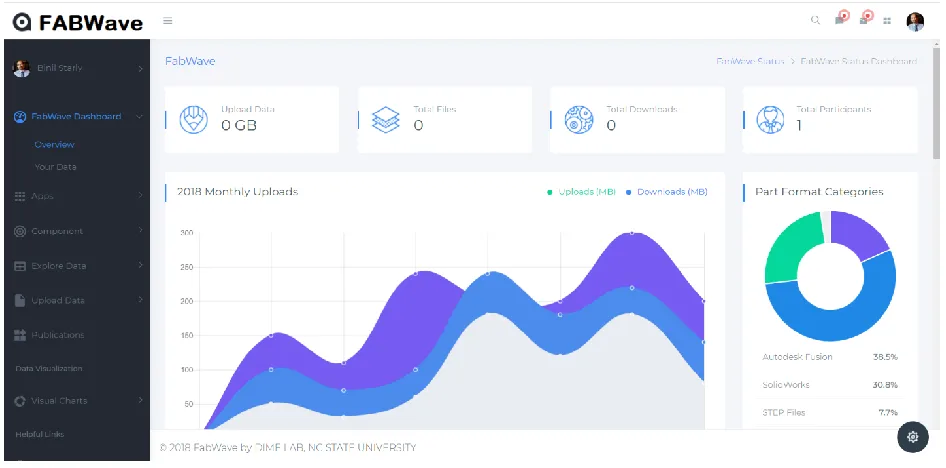This screenshot has width=946, height=468.
Task: Click the Upload Data pencil-cup card icon
Action: (x=194, y=119)
